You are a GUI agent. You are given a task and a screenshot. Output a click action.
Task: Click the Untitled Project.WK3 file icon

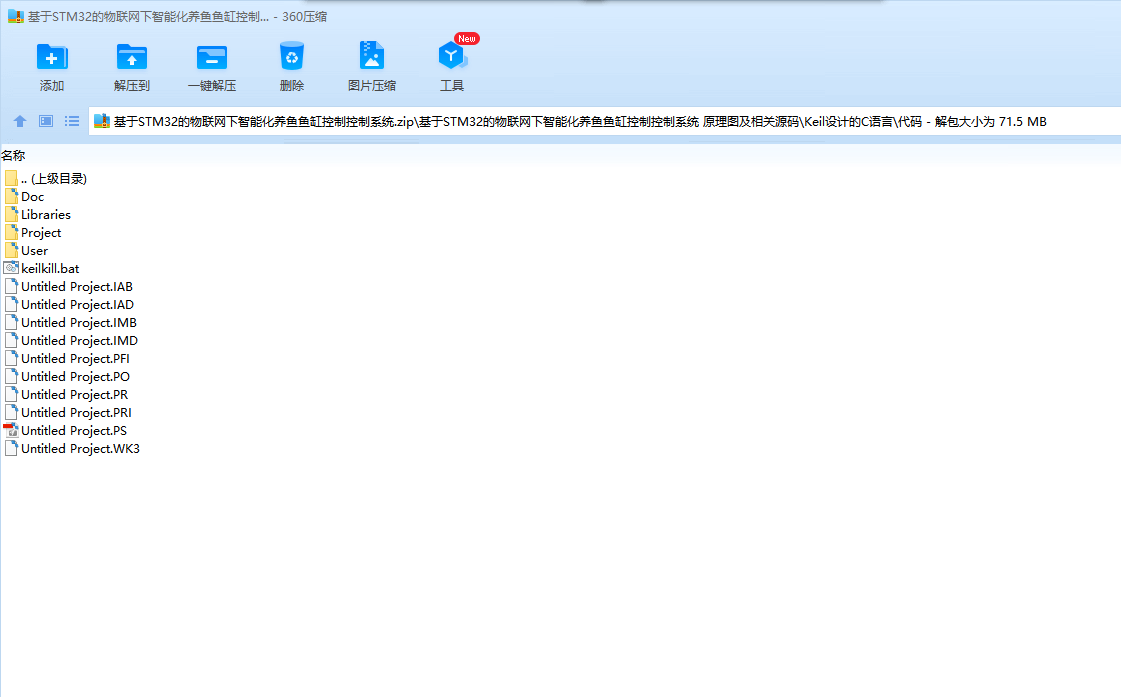tap(11, 448)
